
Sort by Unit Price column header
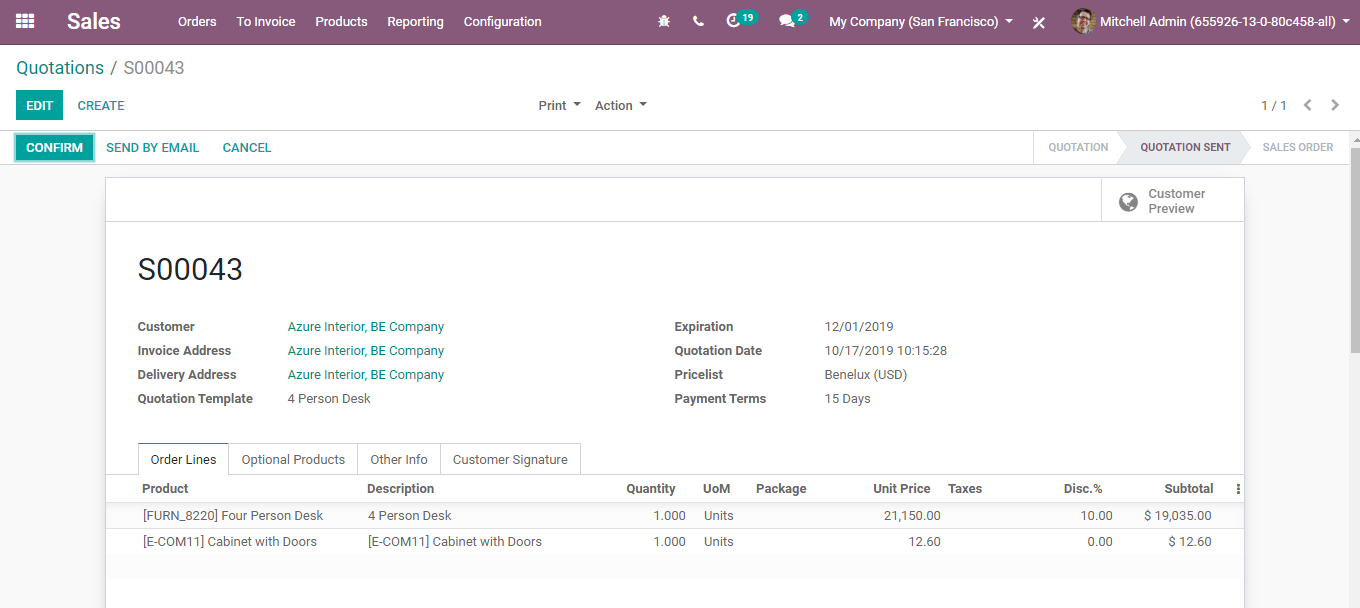[x=902, y=489]
